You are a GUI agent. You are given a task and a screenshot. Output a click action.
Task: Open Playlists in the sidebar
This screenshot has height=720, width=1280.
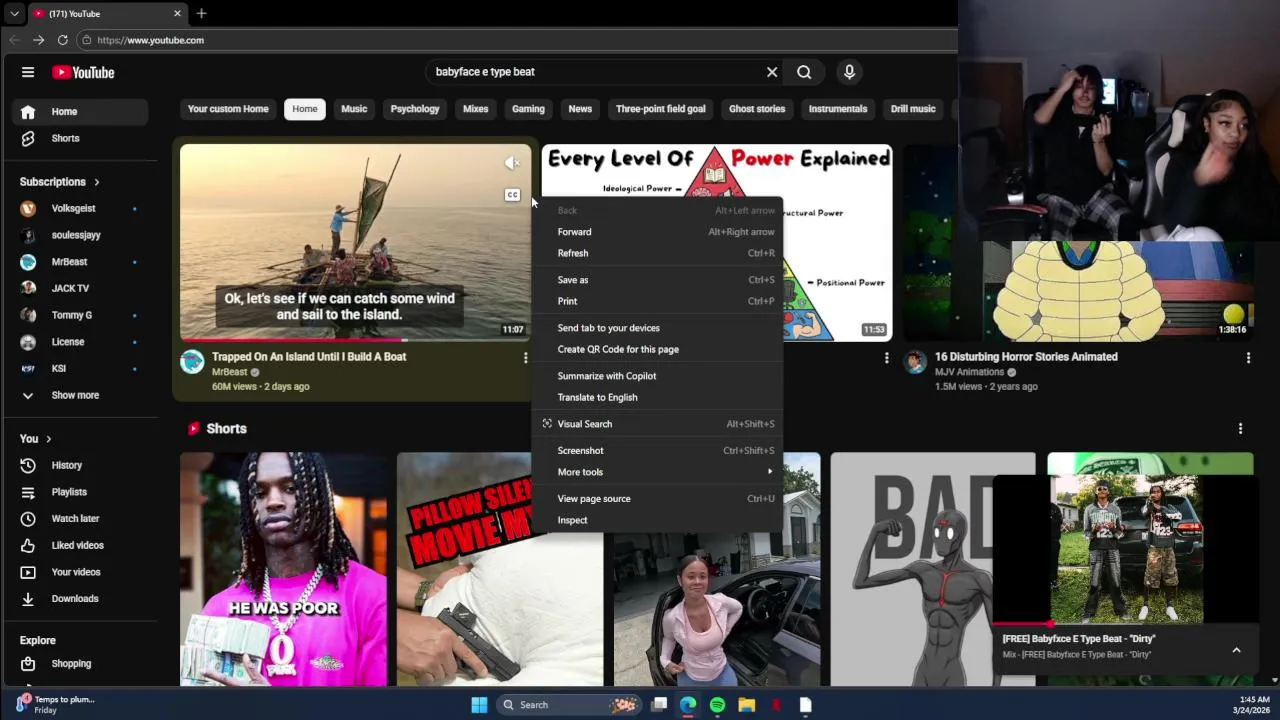click(x=80, y=492)
